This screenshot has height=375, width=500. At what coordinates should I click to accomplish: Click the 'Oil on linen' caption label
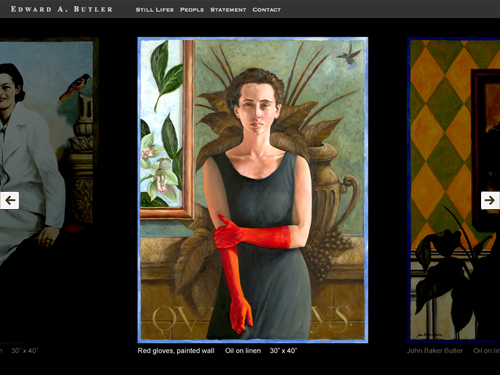[243, 351]
